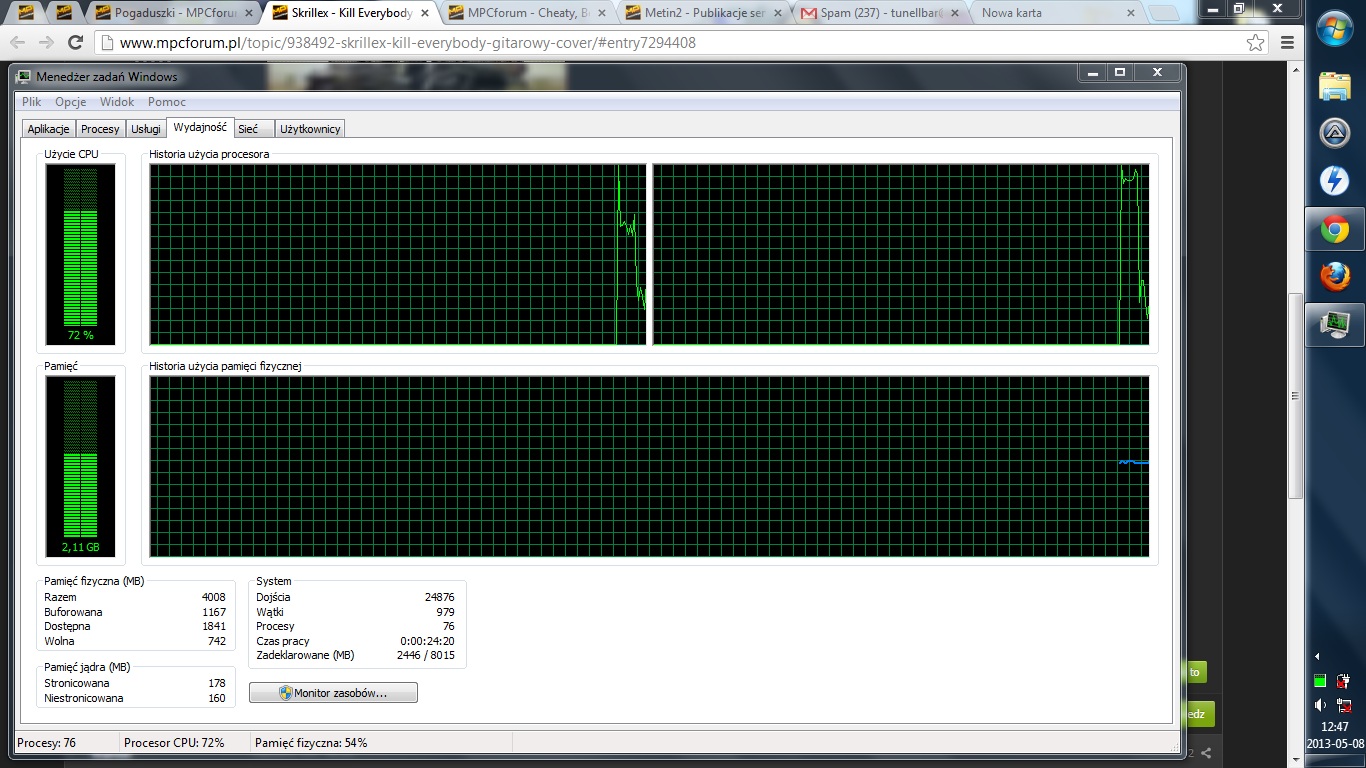Open the Opcje menu
Image resolution: width=1366 pixels, height=768 pixels.
point(71,102)
